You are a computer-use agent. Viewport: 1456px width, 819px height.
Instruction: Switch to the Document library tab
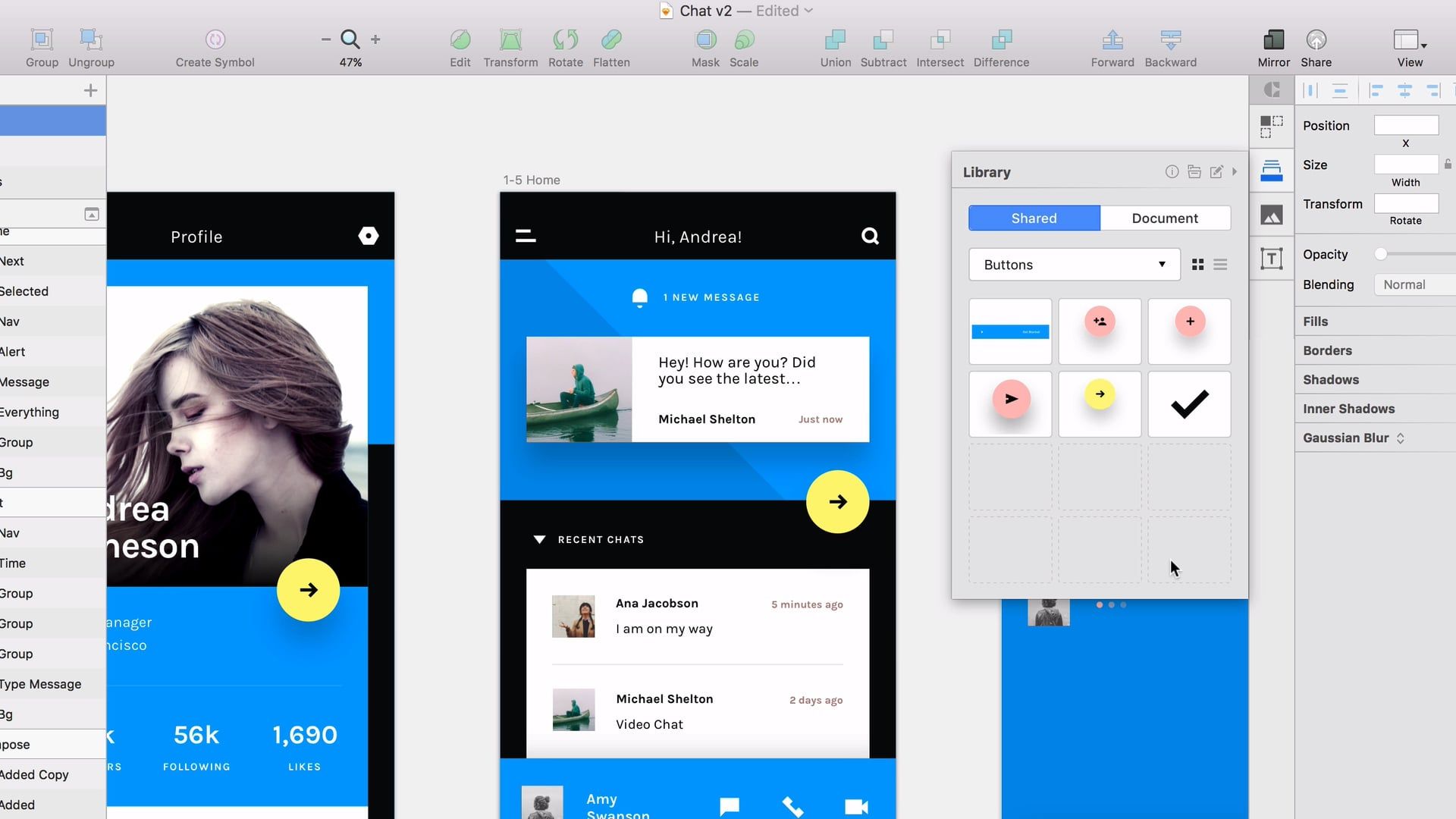pos(1165,218)
